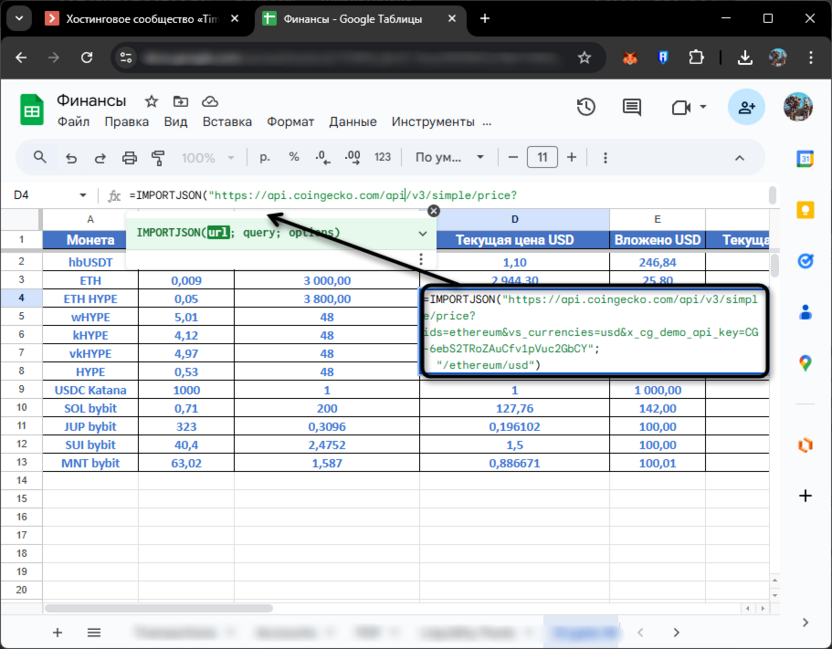Open Google Keep from the side panel
The image size is (832, 649).
[806, 212]
